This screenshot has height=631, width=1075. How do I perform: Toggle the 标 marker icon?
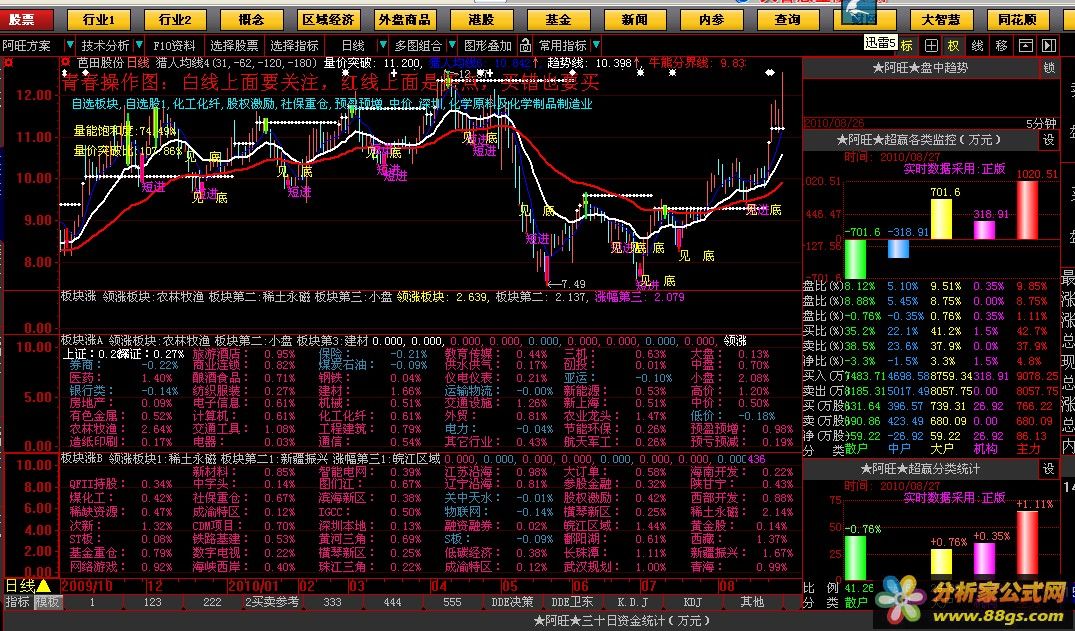[906, 46]
